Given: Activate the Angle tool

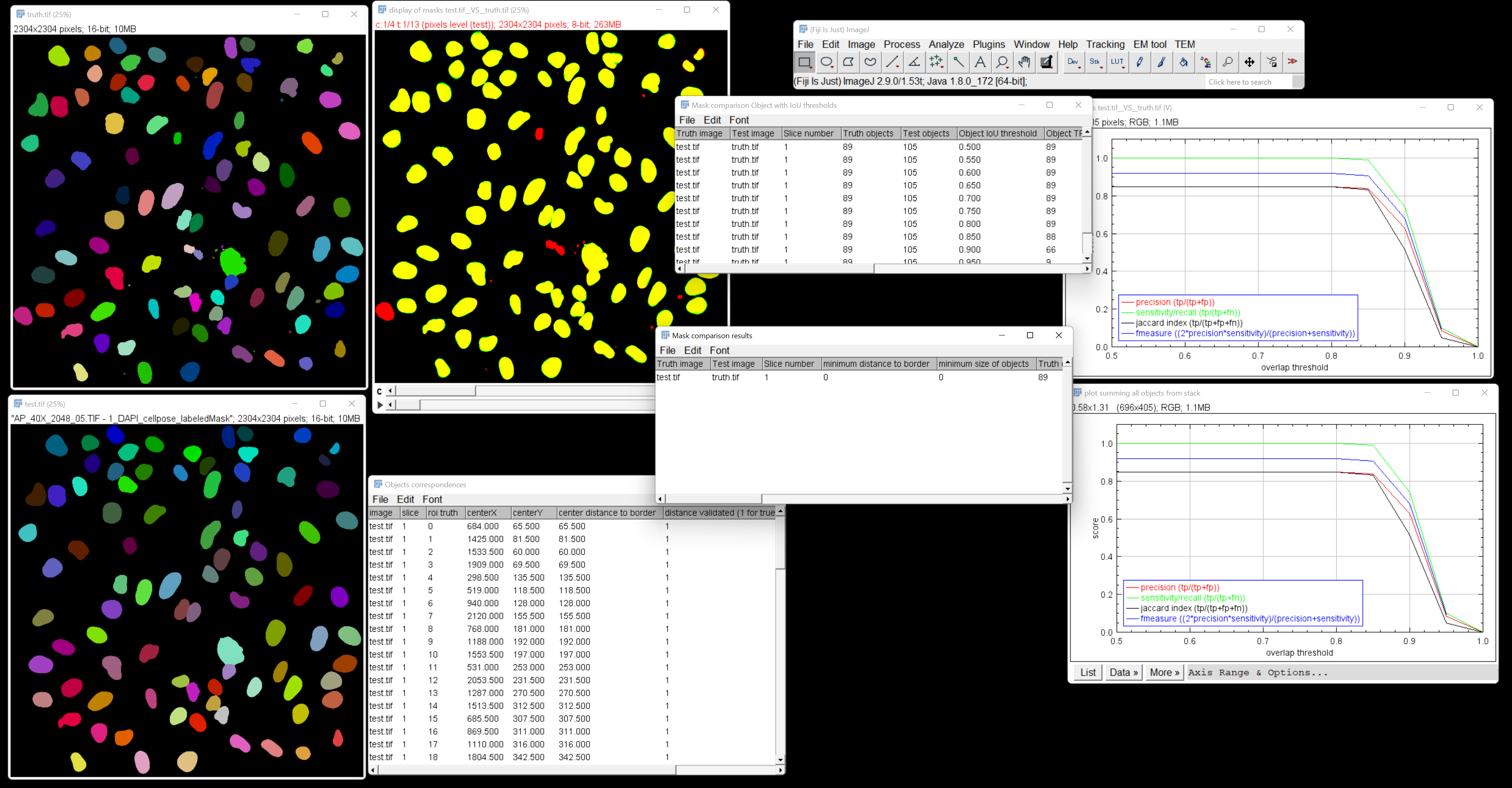Looking at the screenshot, I should [x=914, y=61].
